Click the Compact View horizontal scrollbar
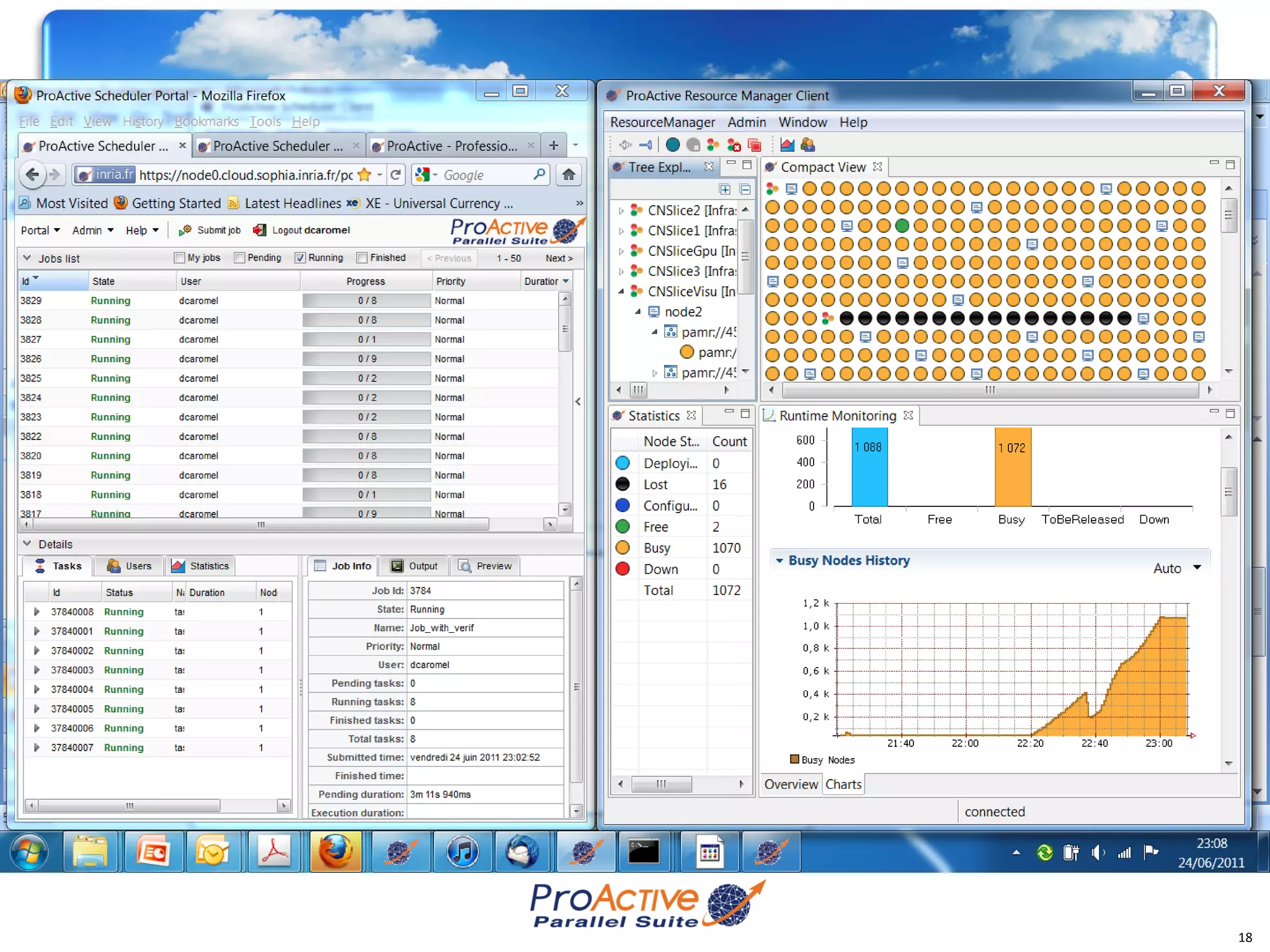Viewport: 1270px width, 952px height. pos(990,390)
